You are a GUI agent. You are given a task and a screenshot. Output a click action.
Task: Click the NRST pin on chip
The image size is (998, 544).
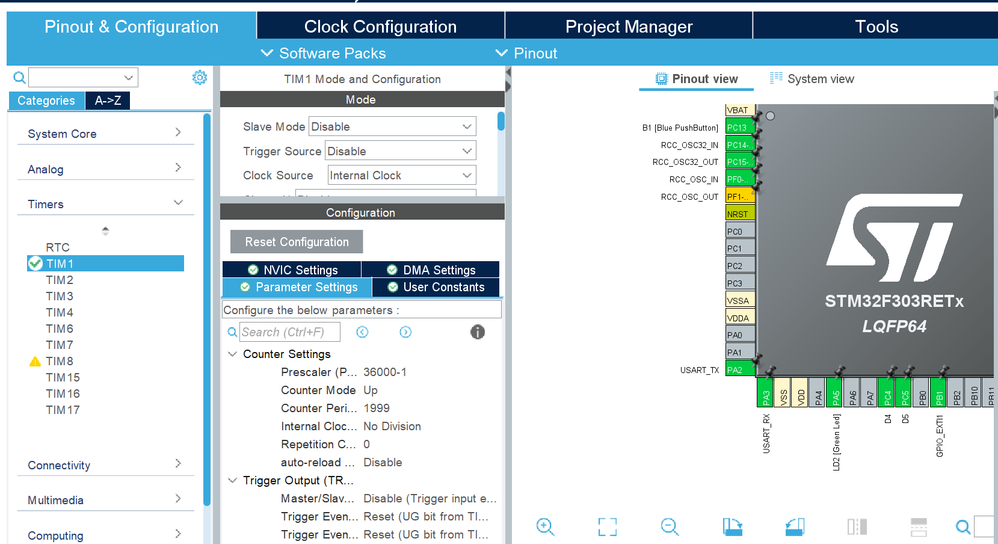coord(740,214)
